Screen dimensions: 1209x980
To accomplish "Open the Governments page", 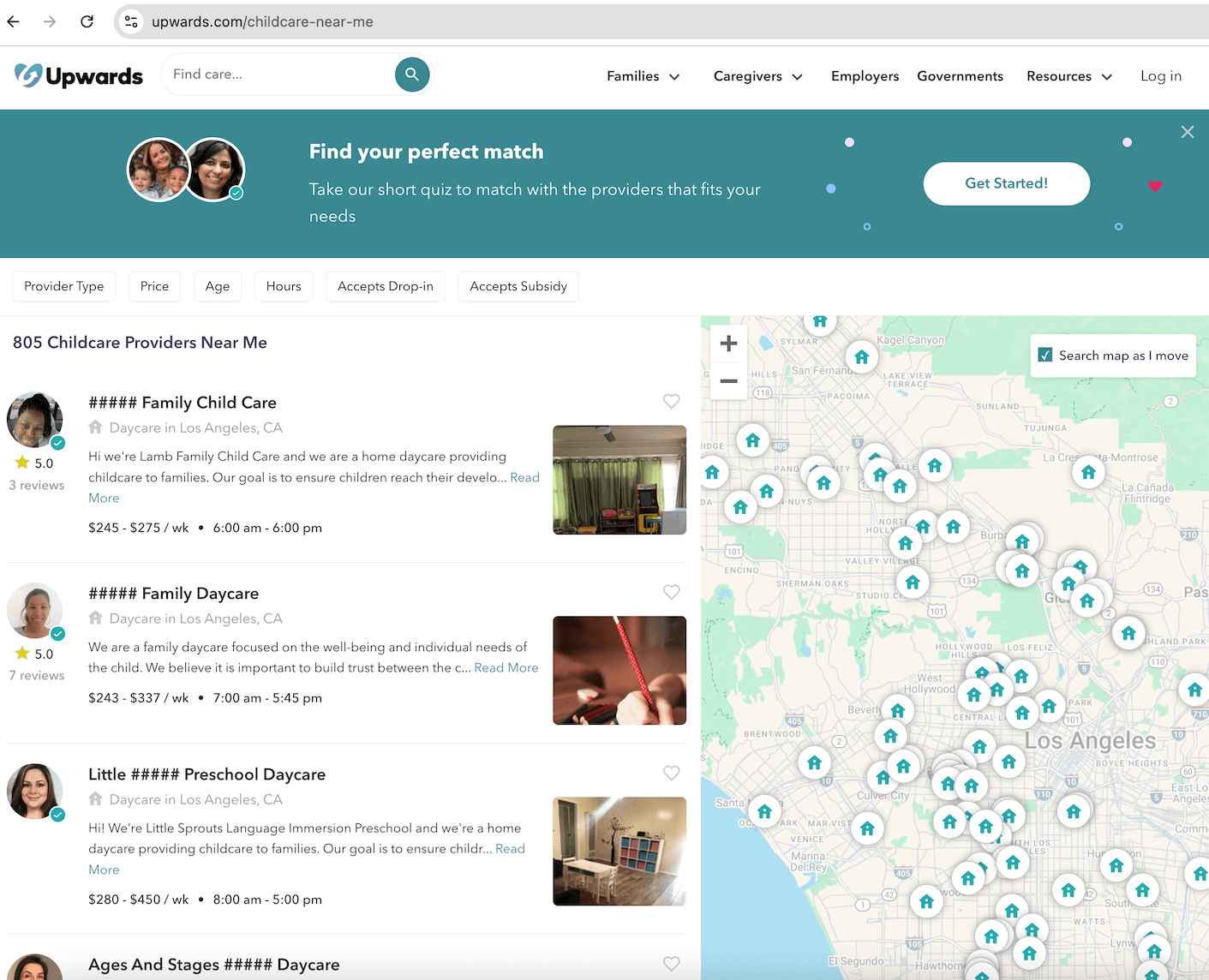I will pos(960,76).
